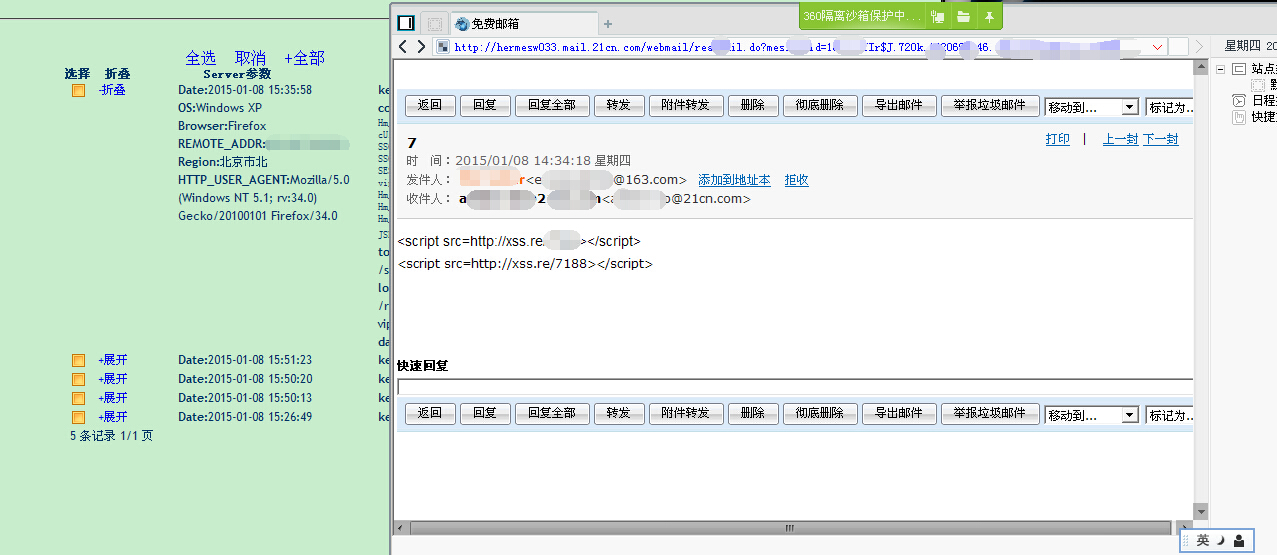
Task: Click 删除 in the upper mail toolbar
Action: pyautogui.click(x=753, y=105)
